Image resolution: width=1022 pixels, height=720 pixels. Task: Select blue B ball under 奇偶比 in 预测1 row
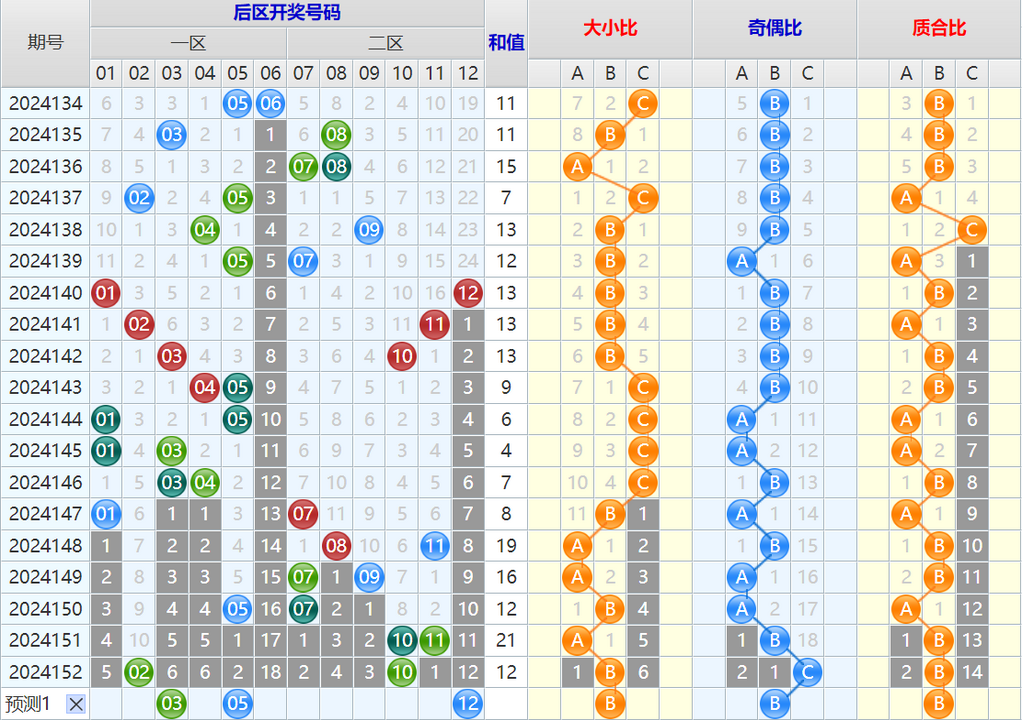coord(774,704)
